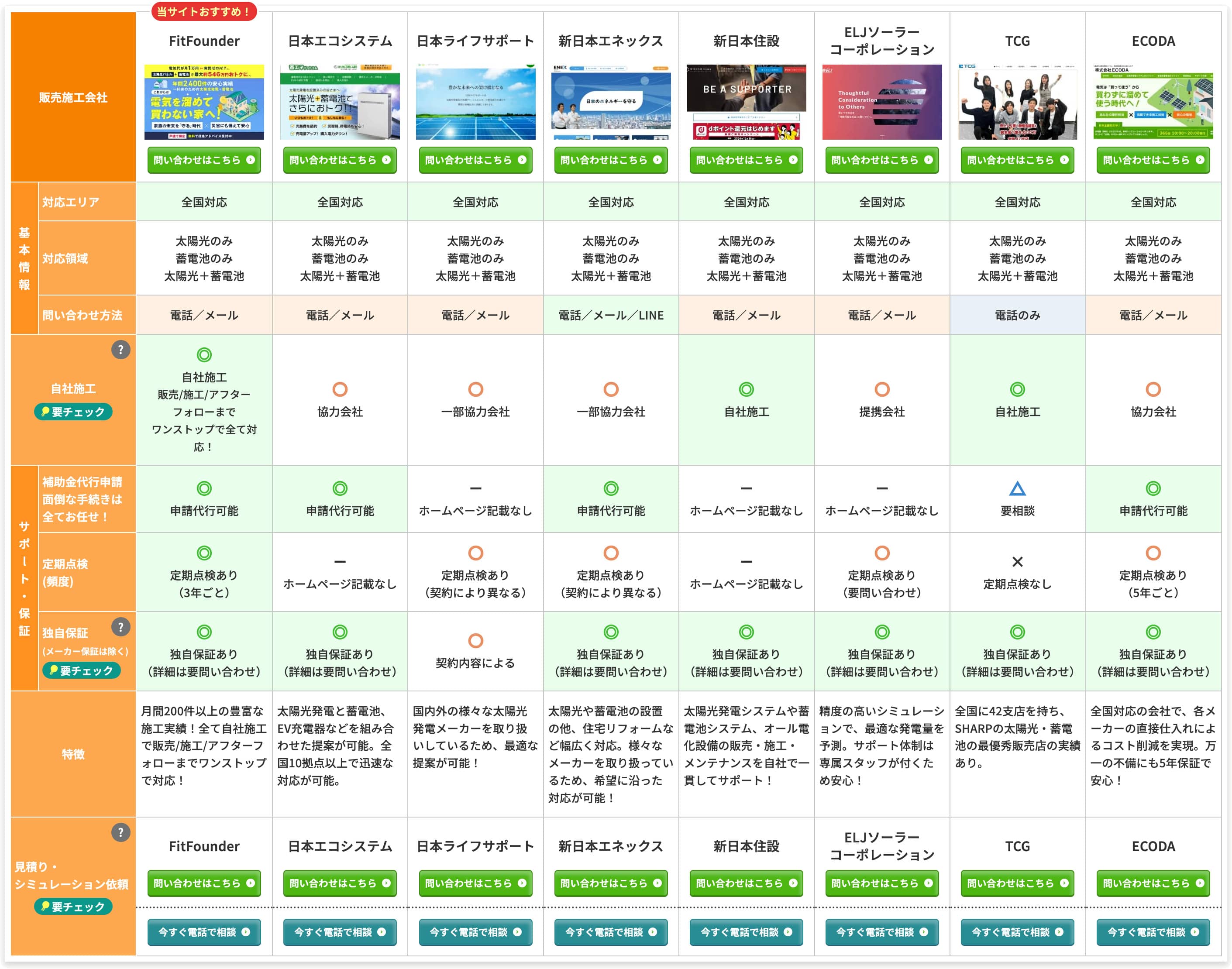Click the 電話のみ cell for TCG
Viewport: 1232px width, 969px height.
[x=1018, y=315]
